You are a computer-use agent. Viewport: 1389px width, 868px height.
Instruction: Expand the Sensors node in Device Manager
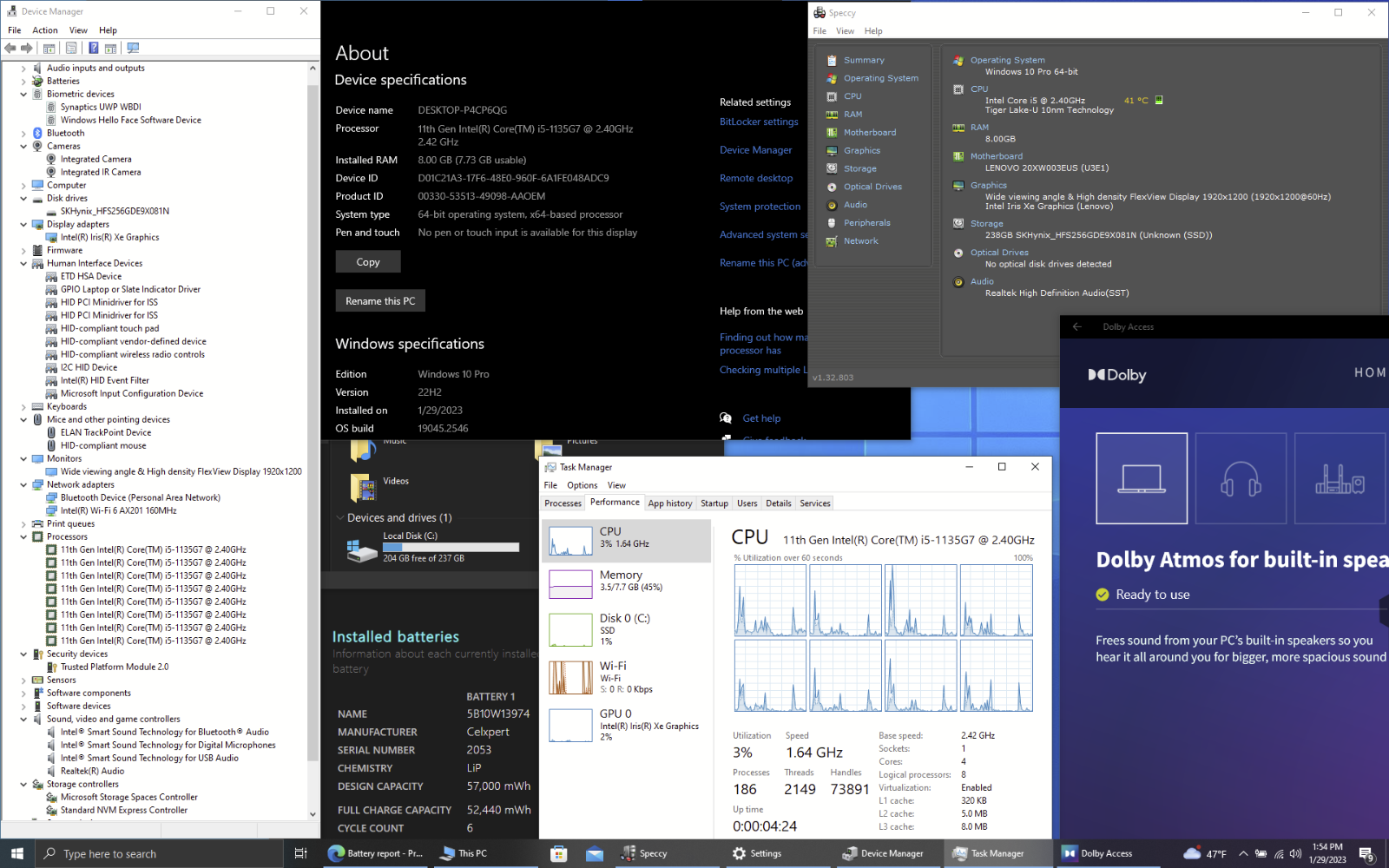click(x=23, y=680)
